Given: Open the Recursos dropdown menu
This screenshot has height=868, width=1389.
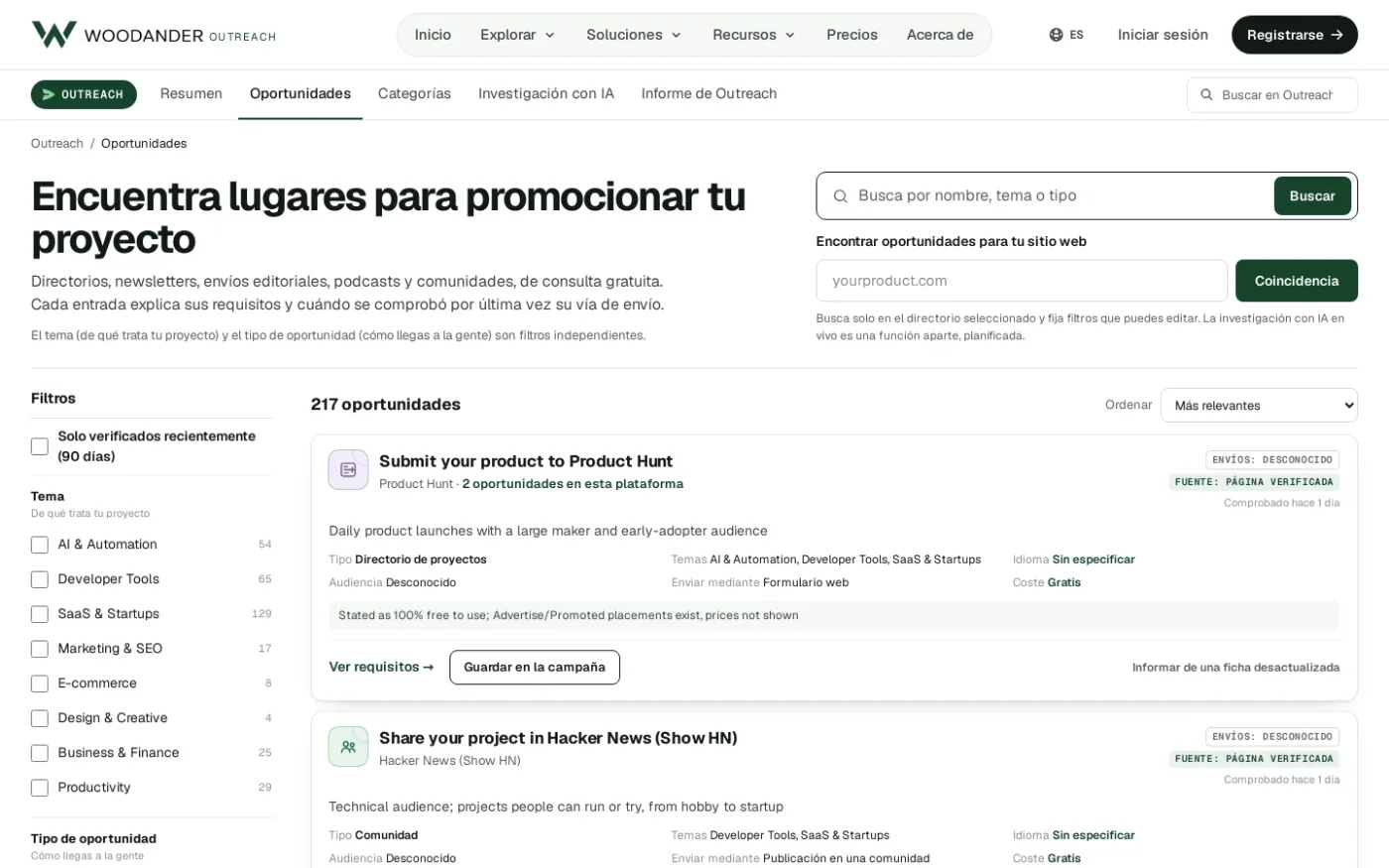Looking at the screenshot, I should point(754,35).
